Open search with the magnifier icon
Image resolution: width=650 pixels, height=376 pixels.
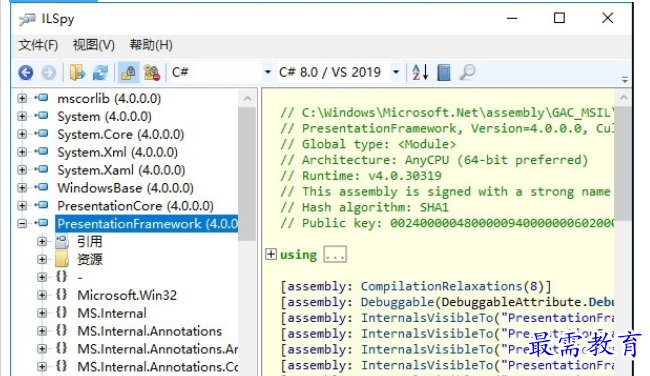(x=468, y=73)
